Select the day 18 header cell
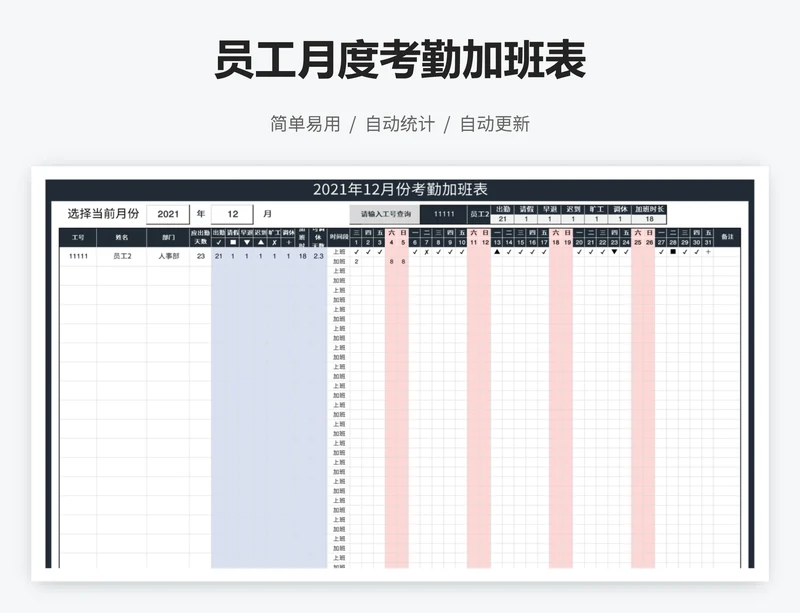 (556, 242)
